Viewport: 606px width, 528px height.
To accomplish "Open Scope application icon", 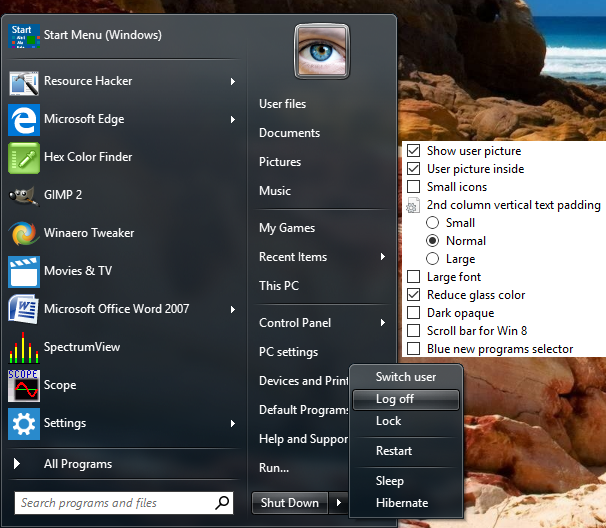I will click(24, 385).
